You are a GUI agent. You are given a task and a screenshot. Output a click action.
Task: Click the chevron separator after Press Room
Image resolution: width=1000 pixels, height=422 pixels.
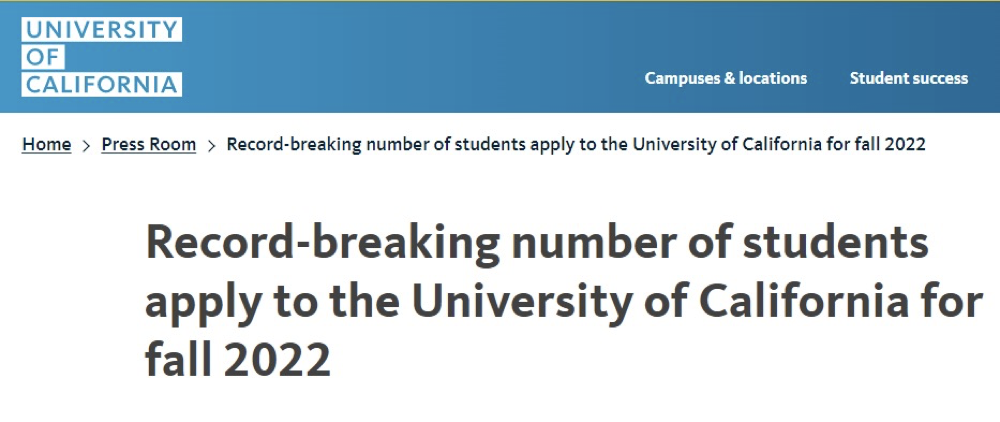(211, 145)
